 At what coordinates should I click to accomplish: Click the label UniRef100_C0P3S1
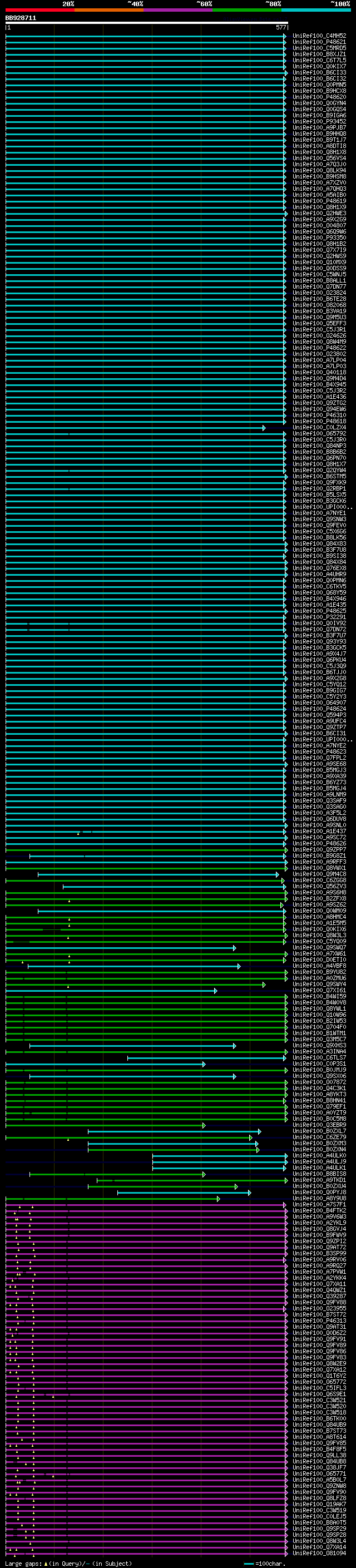pyautogui.click(x=319, y=1064)
